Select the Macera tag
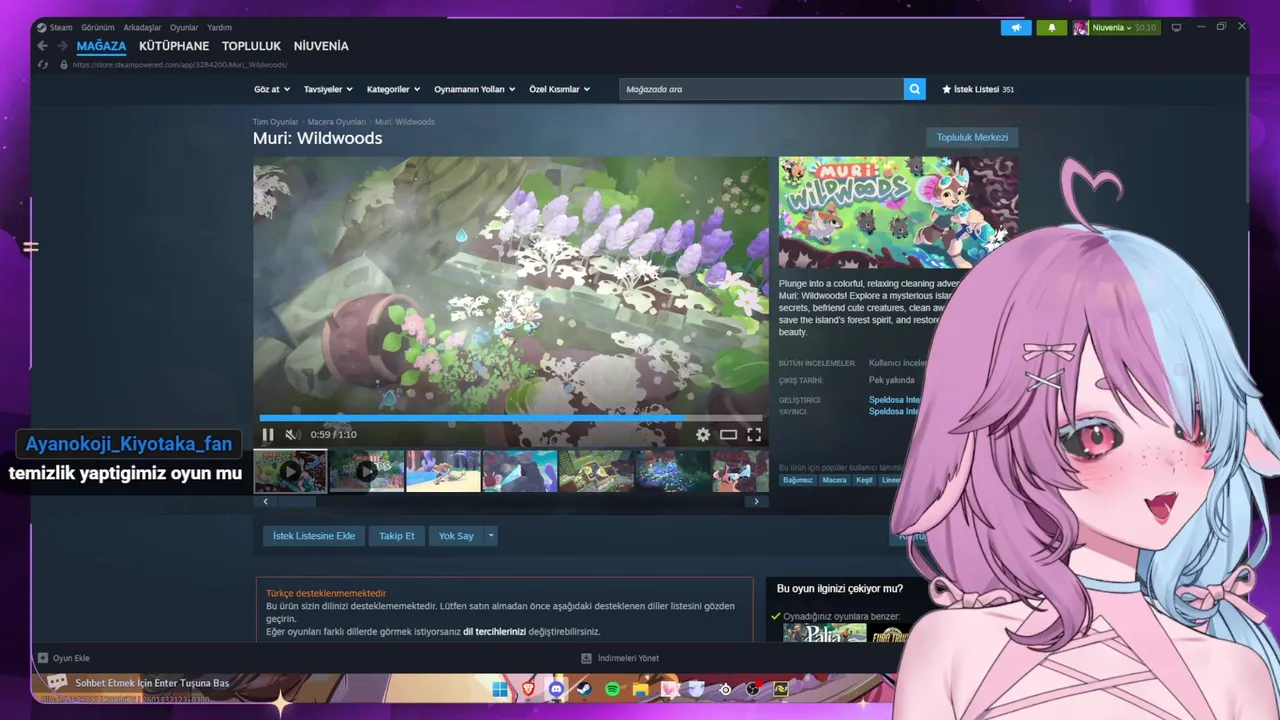1280x720 pixels. [x=834, y=480]
